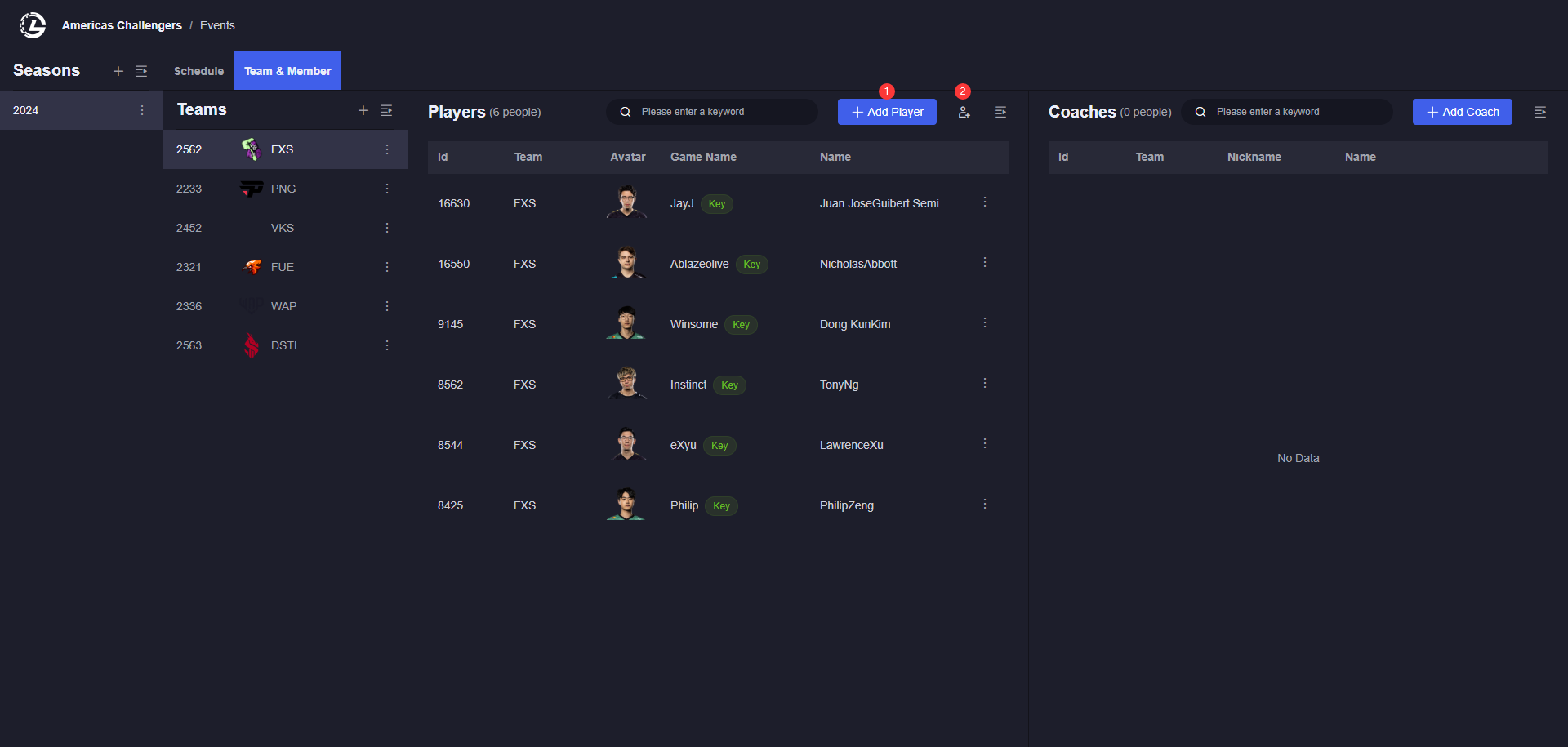This screenshot has width=1568, height=747.
Task: Click the plus icon next to Seasons
Action: click(x=118, y=71)
